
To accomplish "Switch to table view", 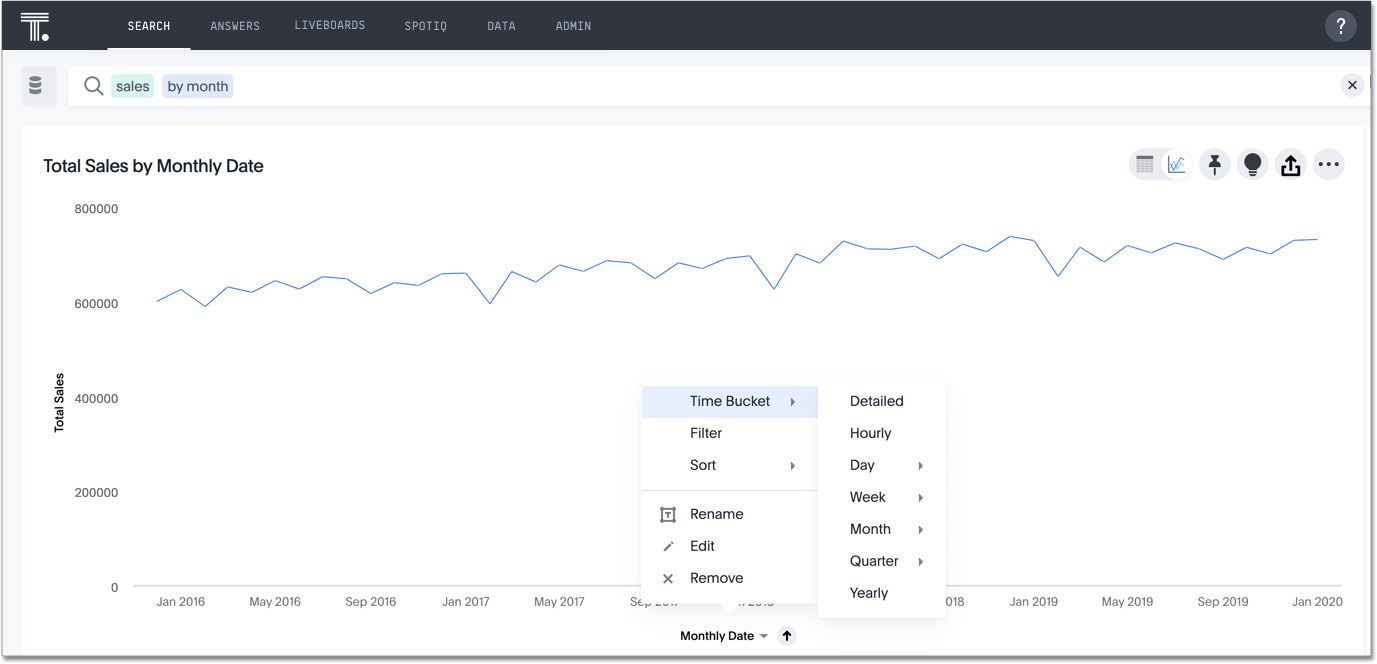I will [1146, 165].
